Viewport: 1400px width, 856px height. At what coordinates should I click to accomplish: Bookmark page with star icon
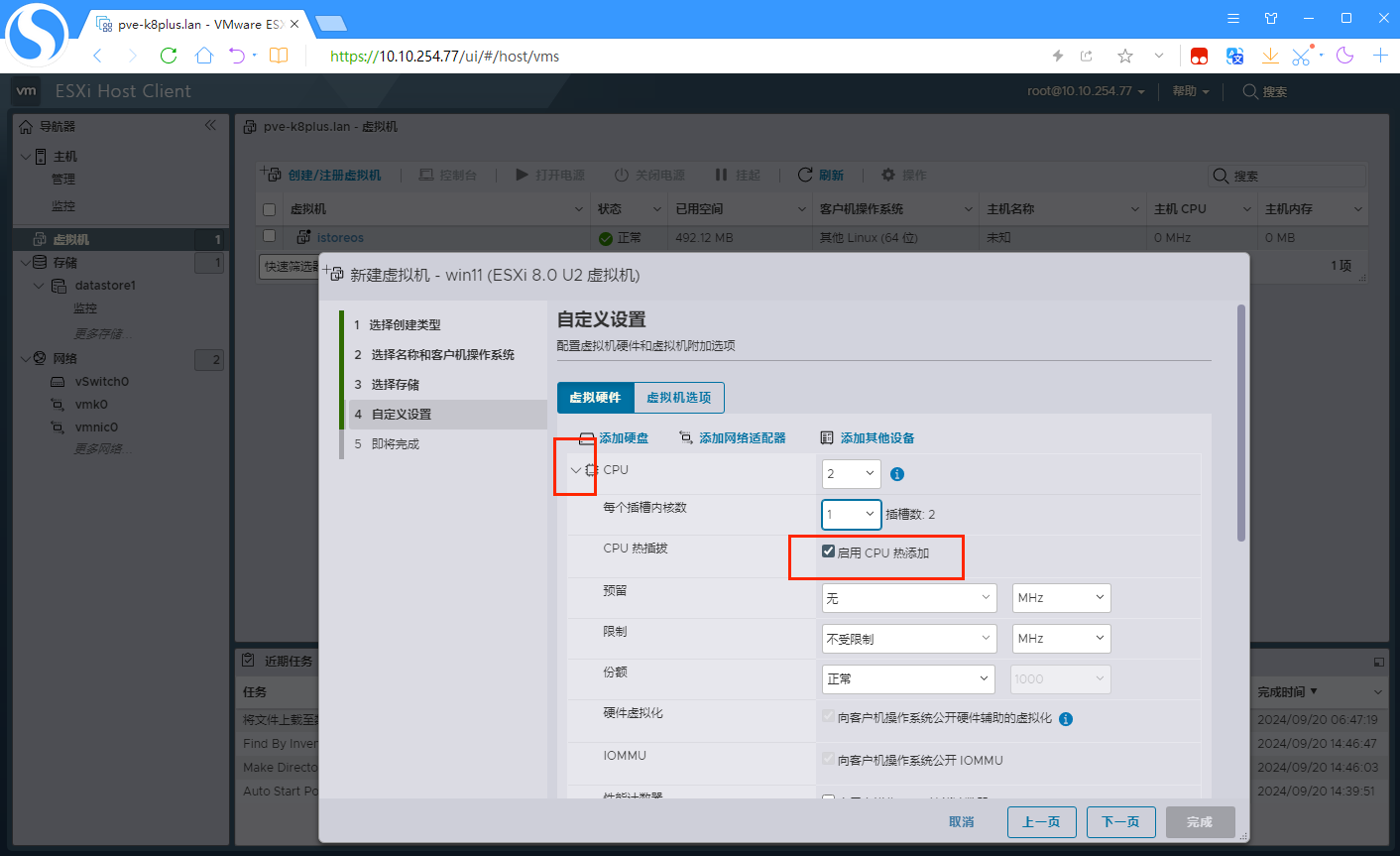(x=1124, y=56)
